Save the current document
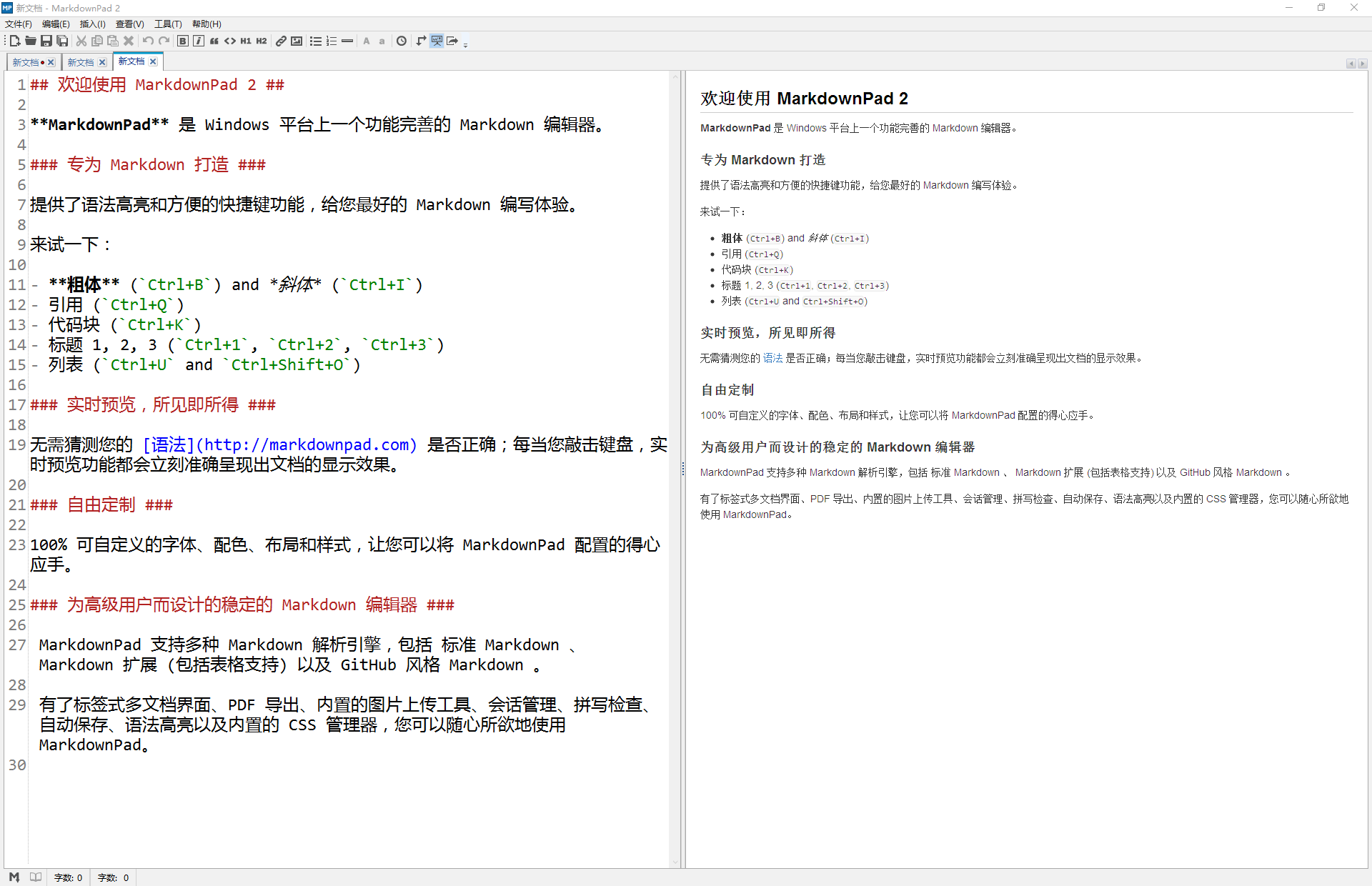 point(46,41)
